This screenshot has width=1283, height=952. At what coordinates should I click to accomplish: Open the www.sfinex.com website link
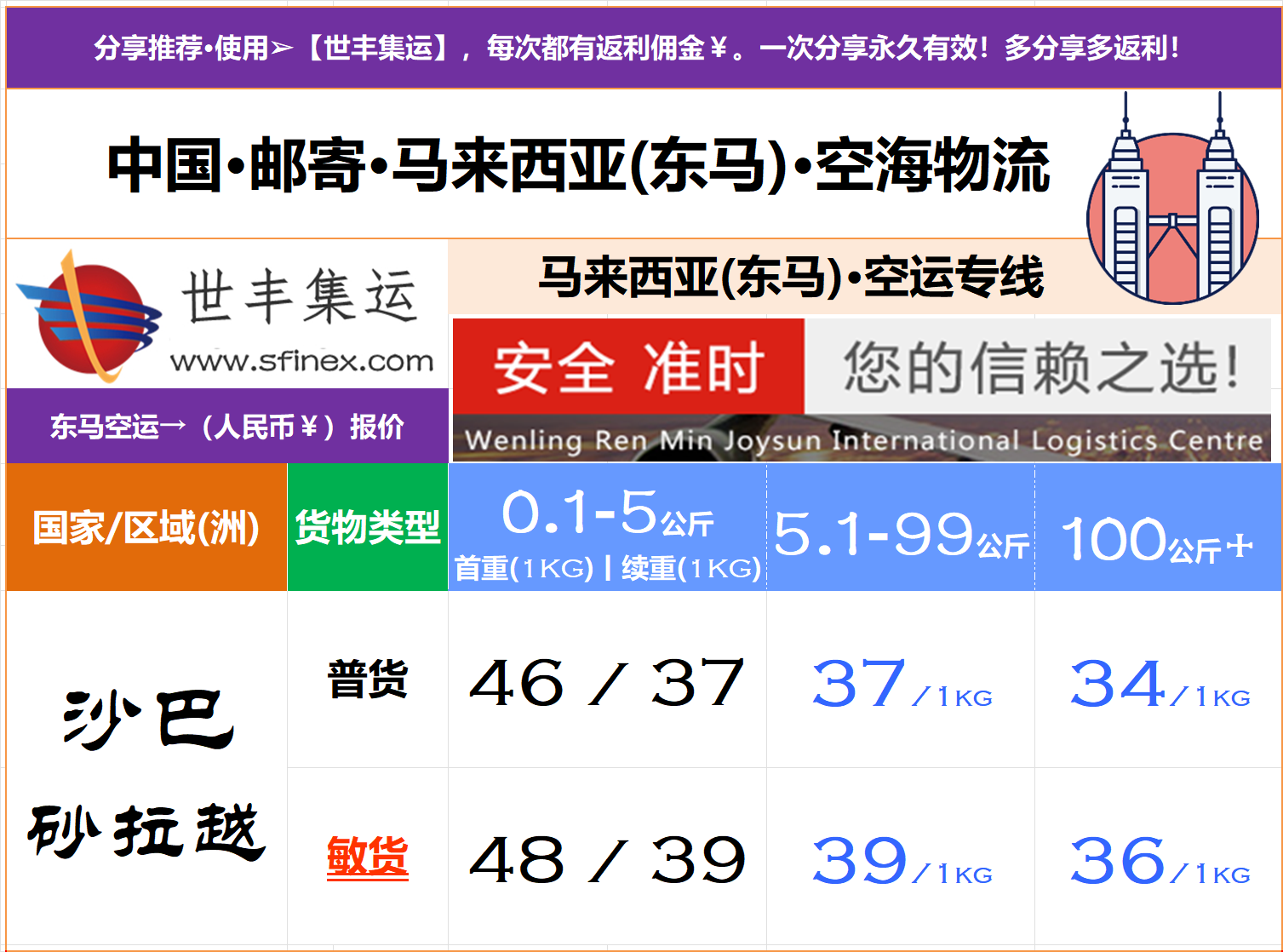(x=301, y=362)
